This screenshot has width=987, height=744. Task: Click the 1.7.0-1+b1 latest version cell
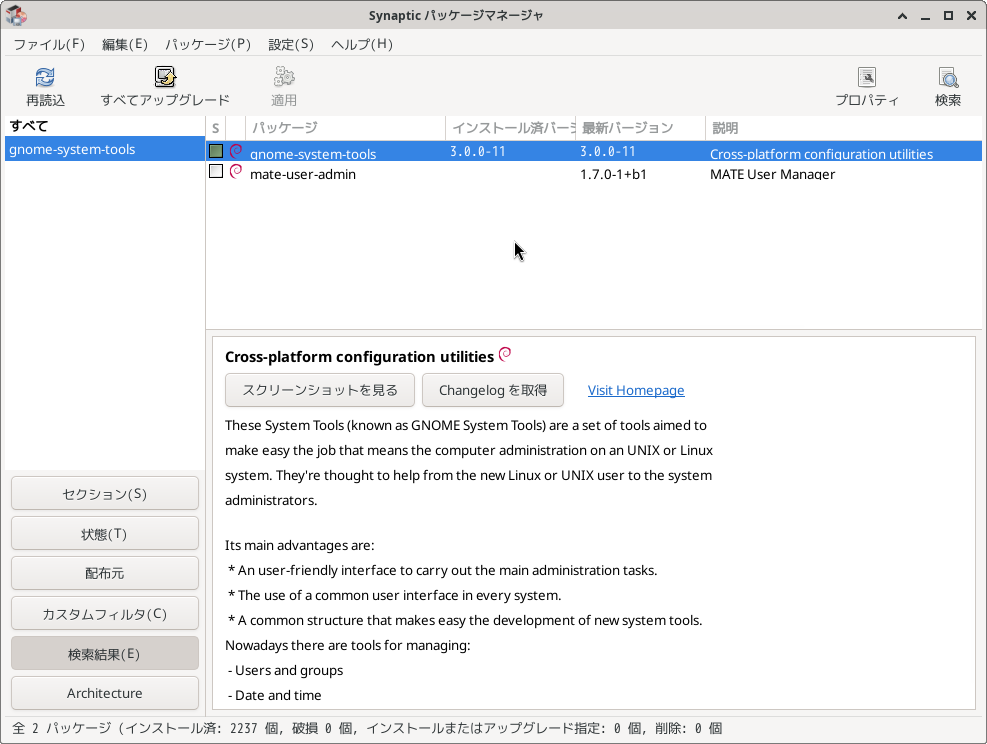tap(613, 174)
